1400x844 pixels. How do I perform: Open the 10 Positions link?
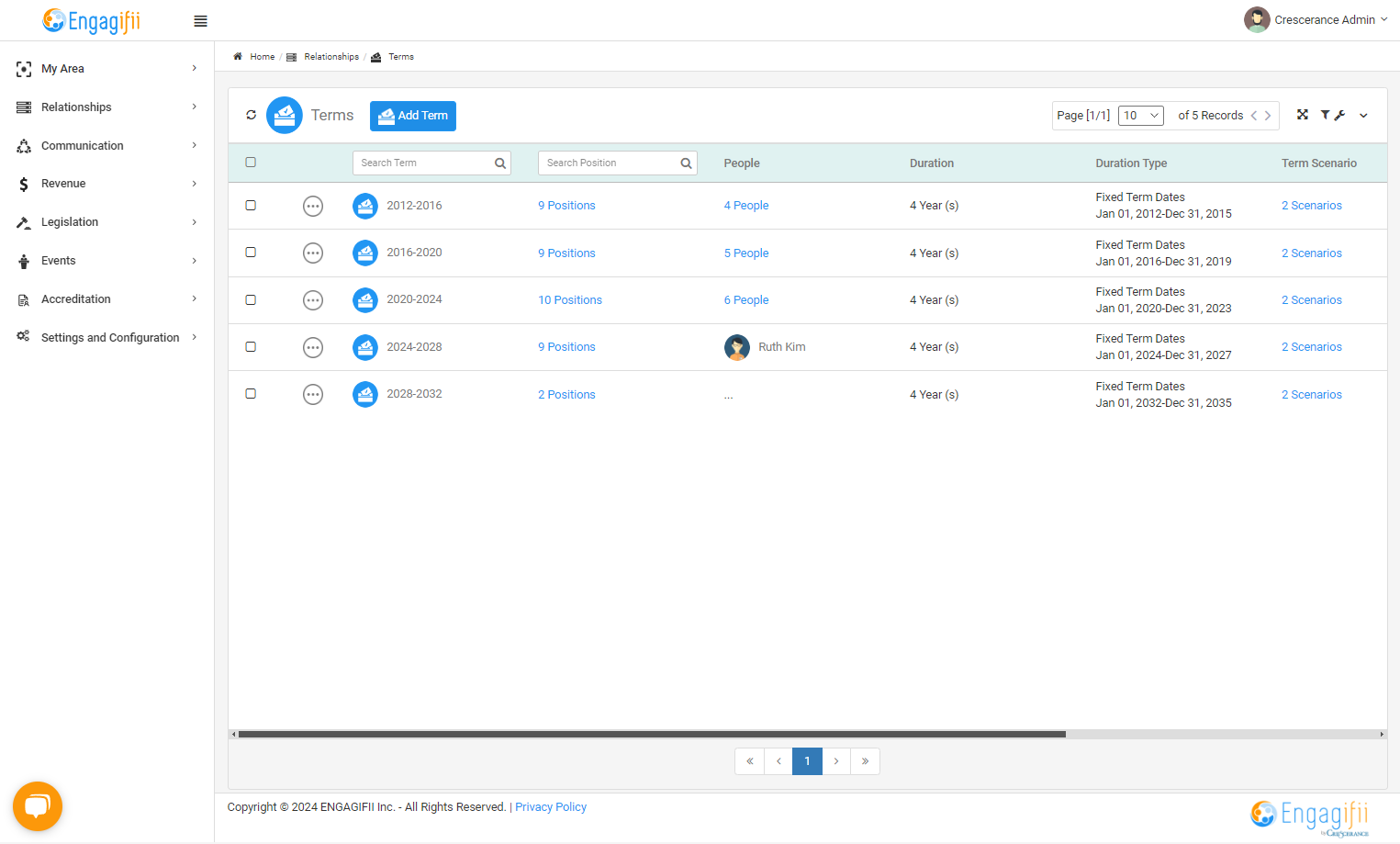pyautogui.click(x=570, y=300)
